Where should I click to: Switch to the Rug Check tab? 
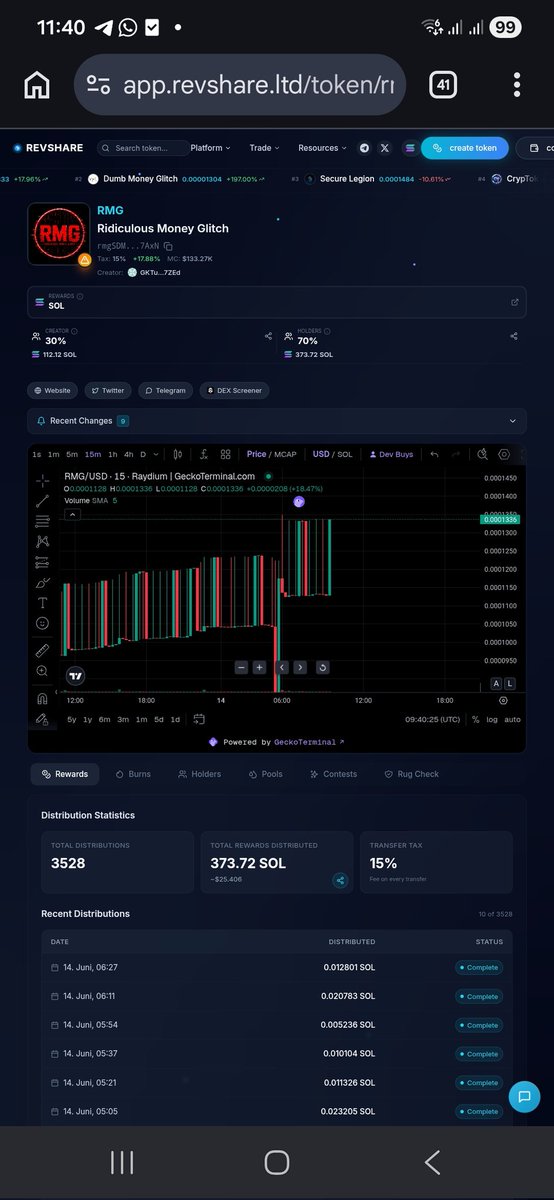[x=412, y=774]
